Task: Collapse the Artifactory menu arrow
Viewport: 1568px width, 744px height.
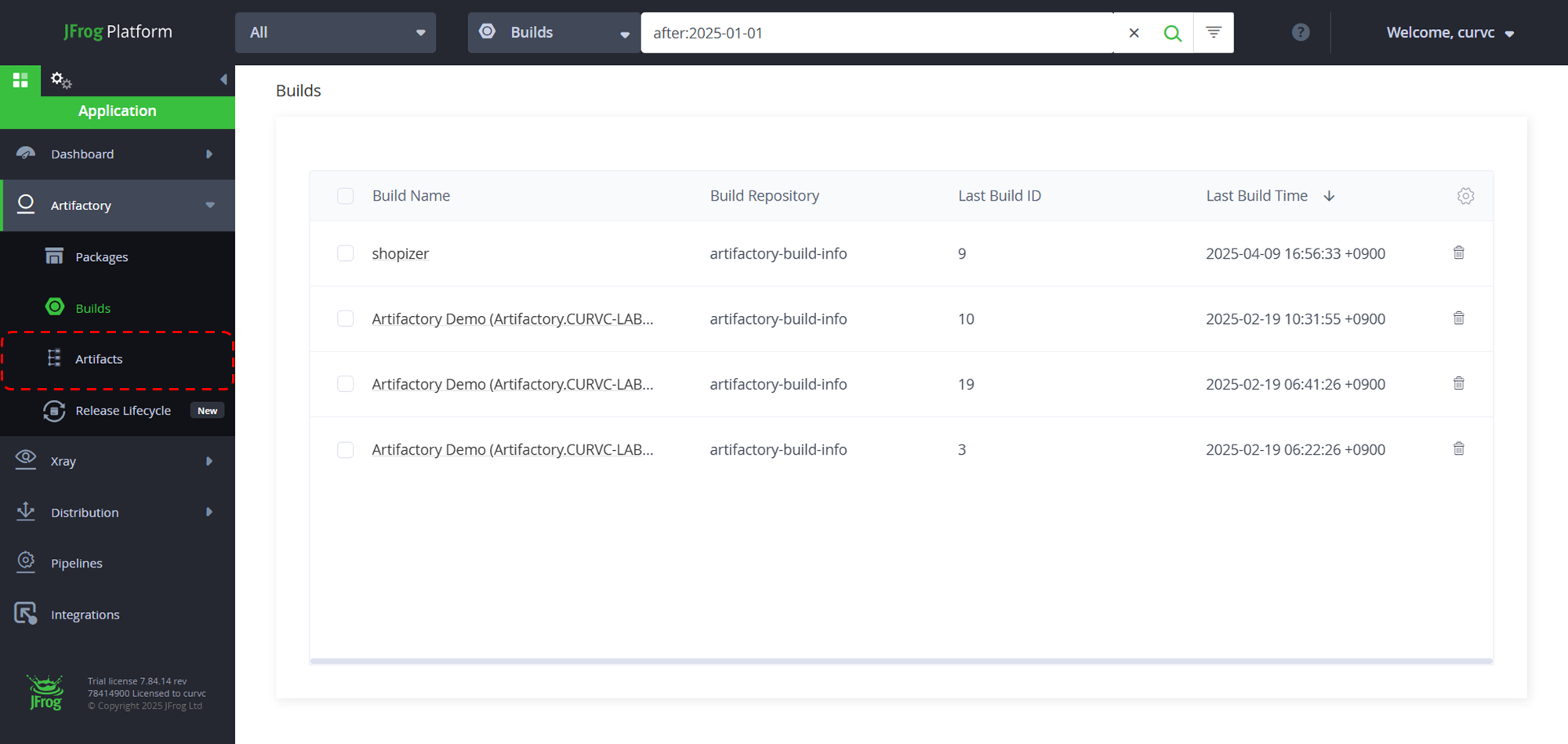Action: pyautogui.click(x=210, y=205)
